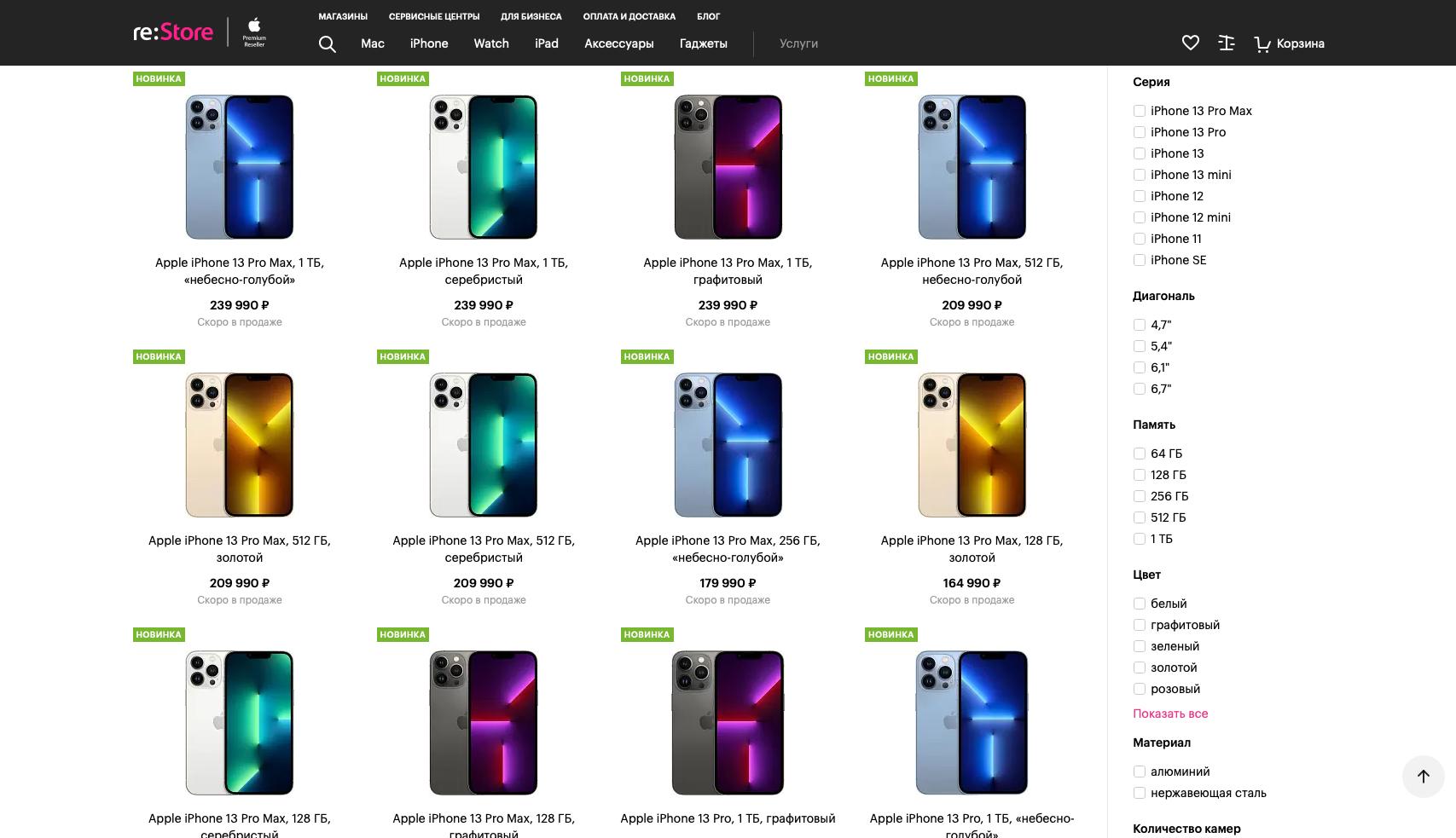This screenshot has width=1456, height=838.
Task: Open iPhone 13 Pro 1 ТБ графитовый title
Action: [x=728, y=818]
